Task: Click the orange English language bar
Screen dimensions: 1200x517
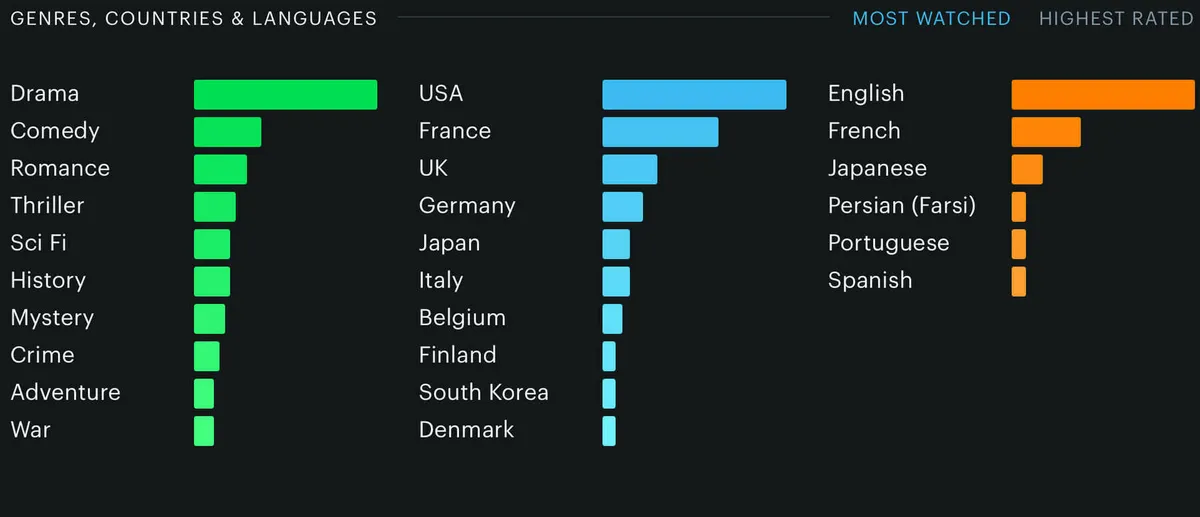Action: pyautogui.click(x=1103, y=94)
